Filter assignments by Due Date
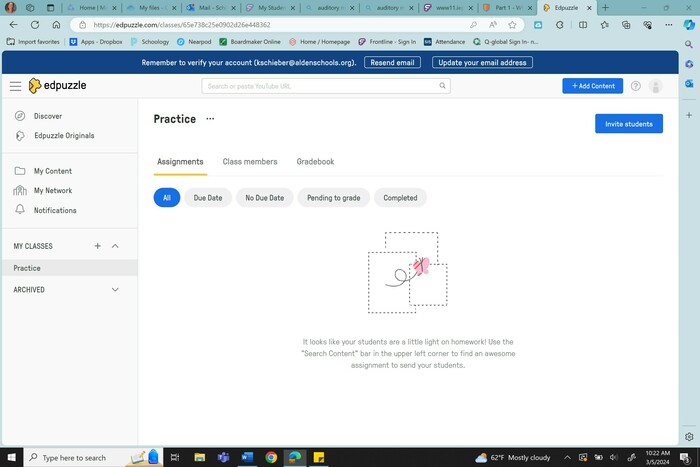700x467 pixels. tap(208, 198)
